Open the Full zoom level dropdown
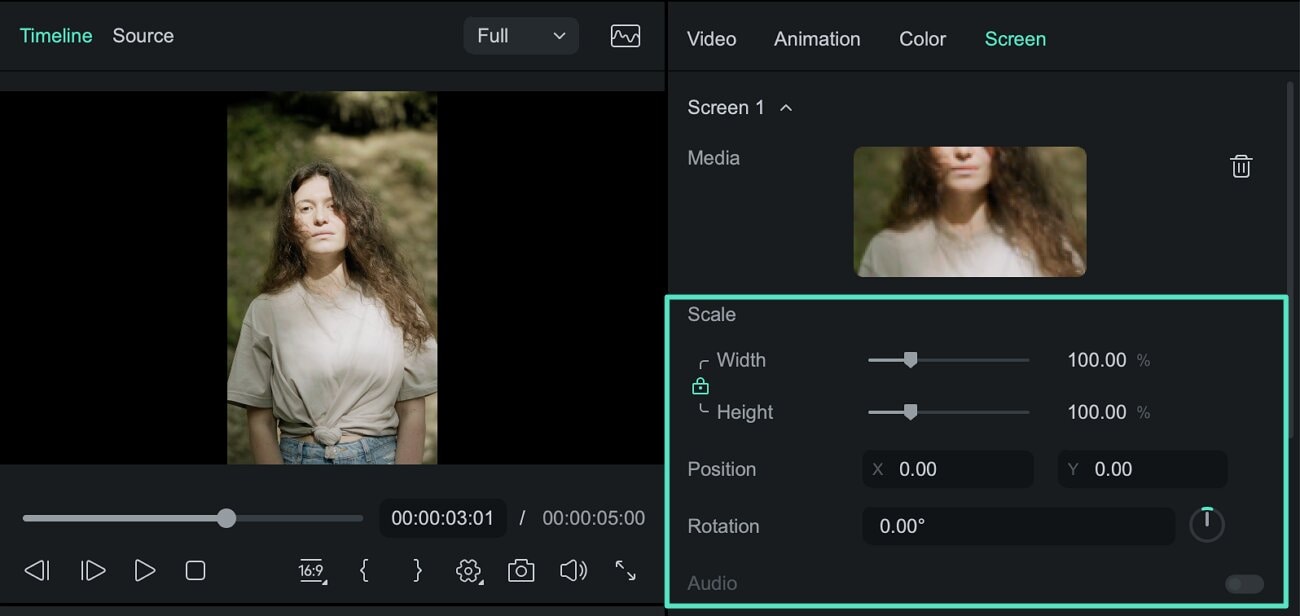The height and width of the screenshot is (616, 1300). click(521, 36)
